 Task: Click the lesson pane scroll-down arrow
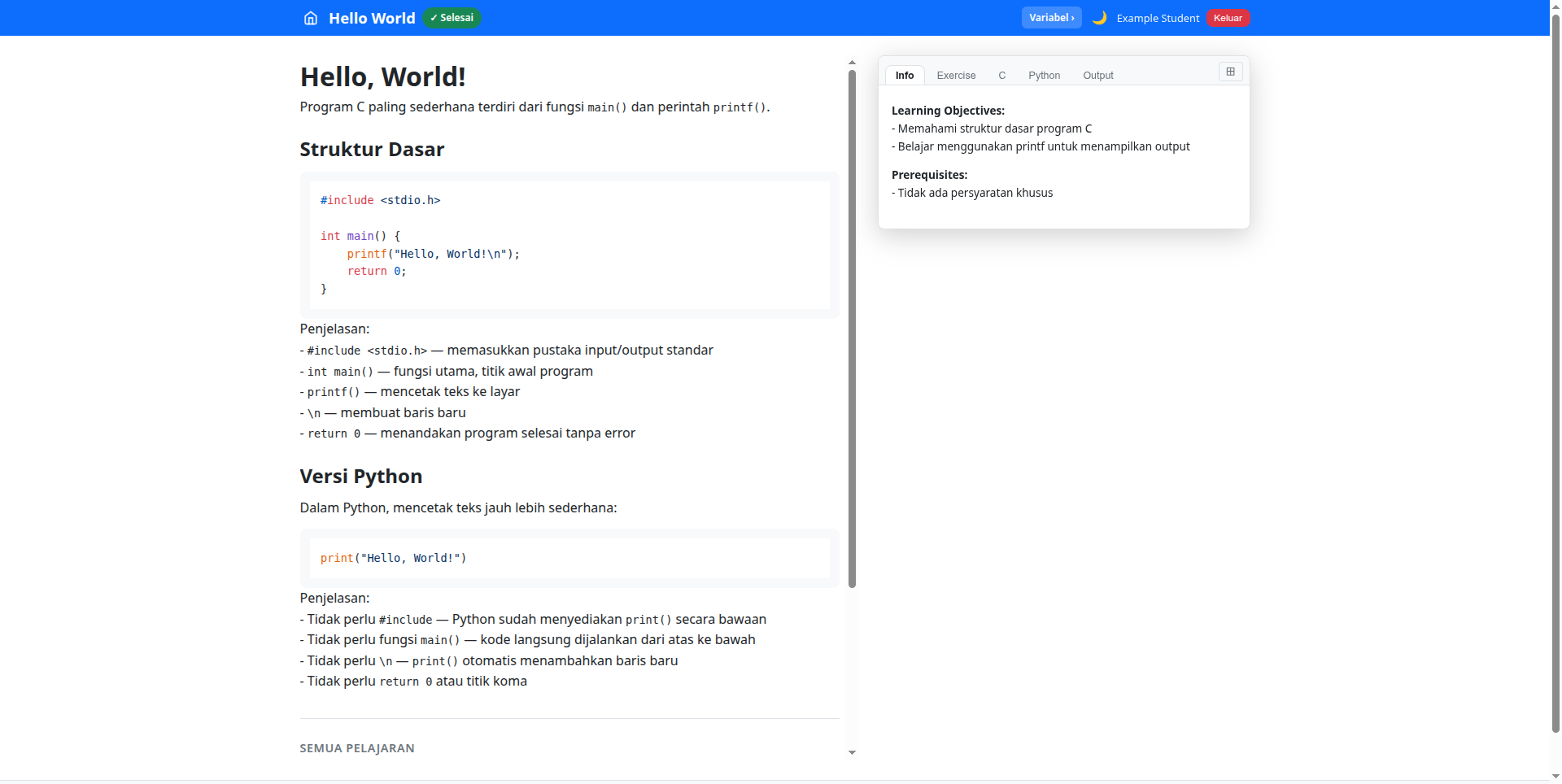coord(852,752)
